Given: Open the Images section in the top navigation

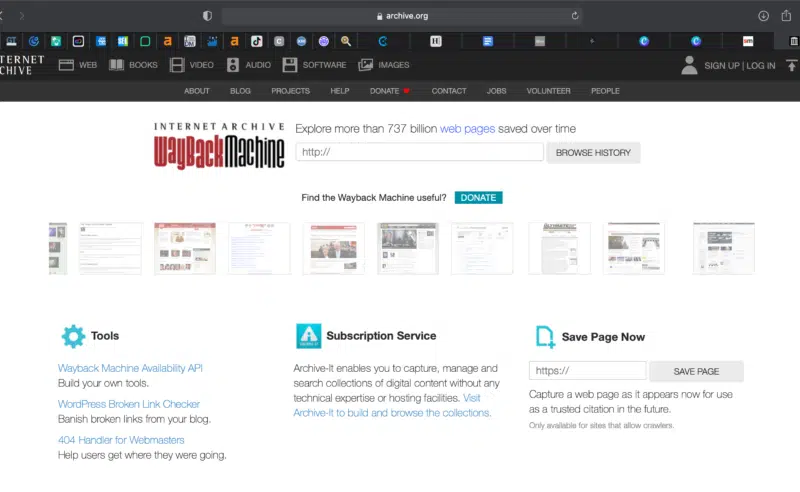Looking at the screenshot, I should [384, 65].
